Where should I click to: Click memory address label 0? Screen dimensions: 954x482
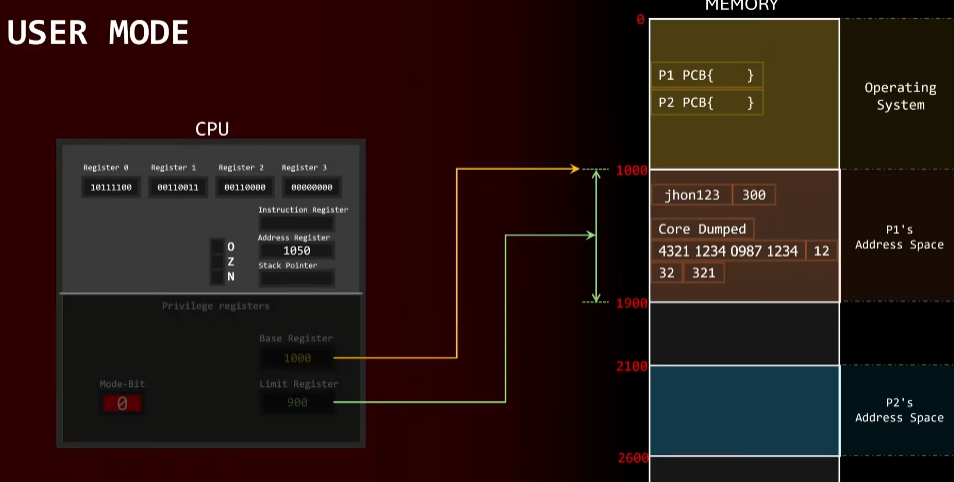640,19
